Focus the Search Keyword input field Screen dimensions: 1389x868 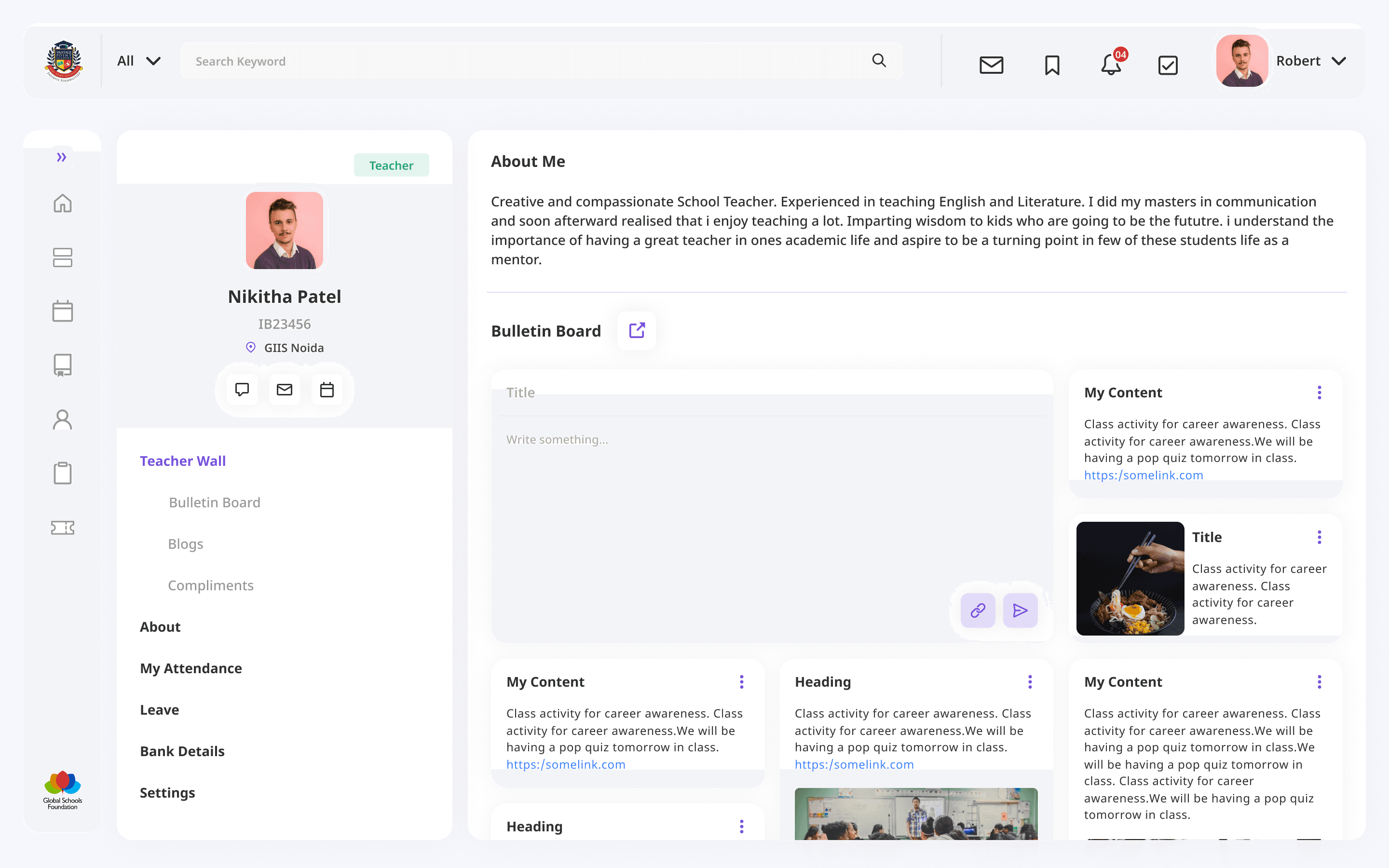(517, 61)
